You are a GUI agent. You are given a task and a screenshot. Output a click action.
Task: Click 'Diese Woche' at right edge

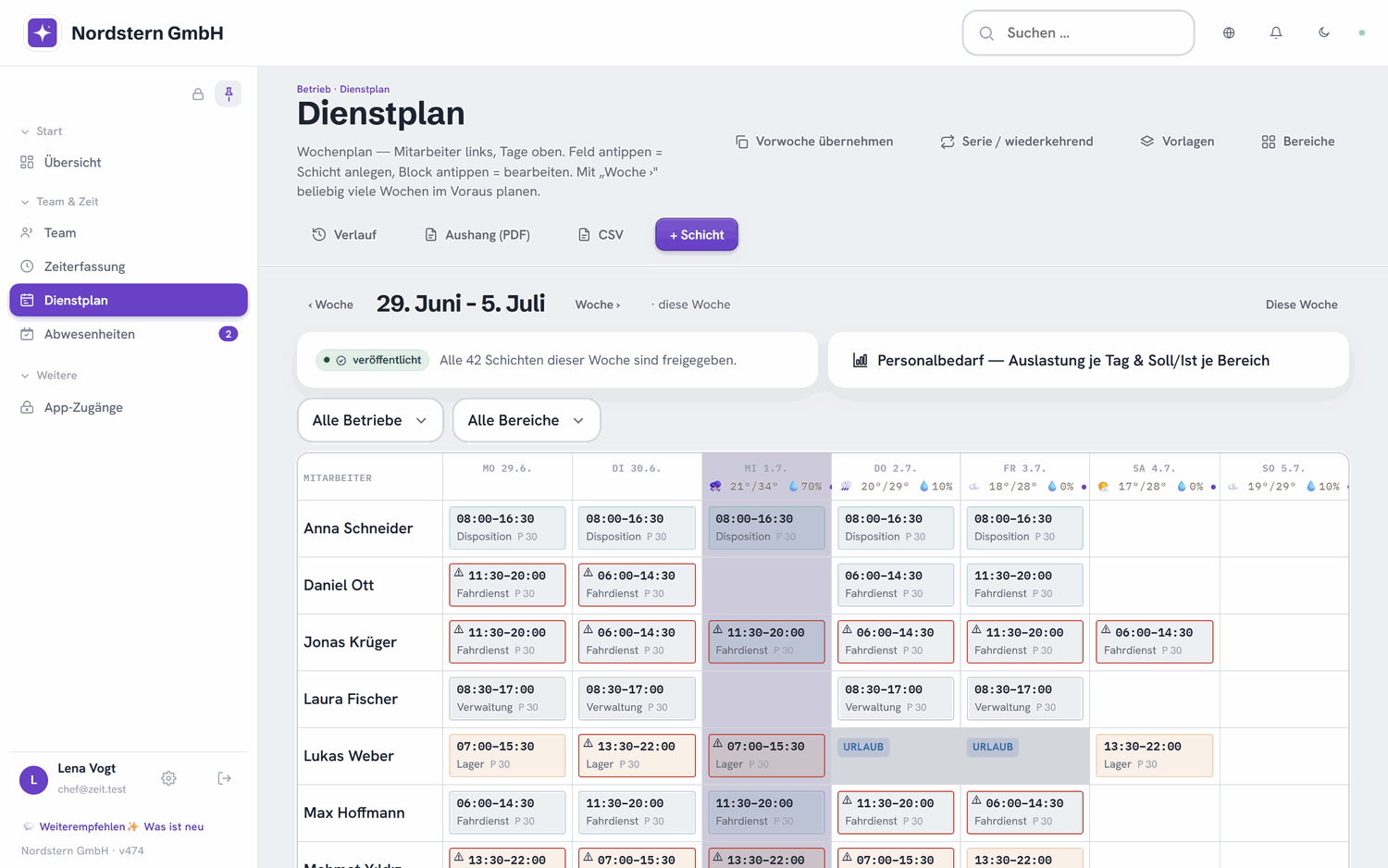[1302, 304]
